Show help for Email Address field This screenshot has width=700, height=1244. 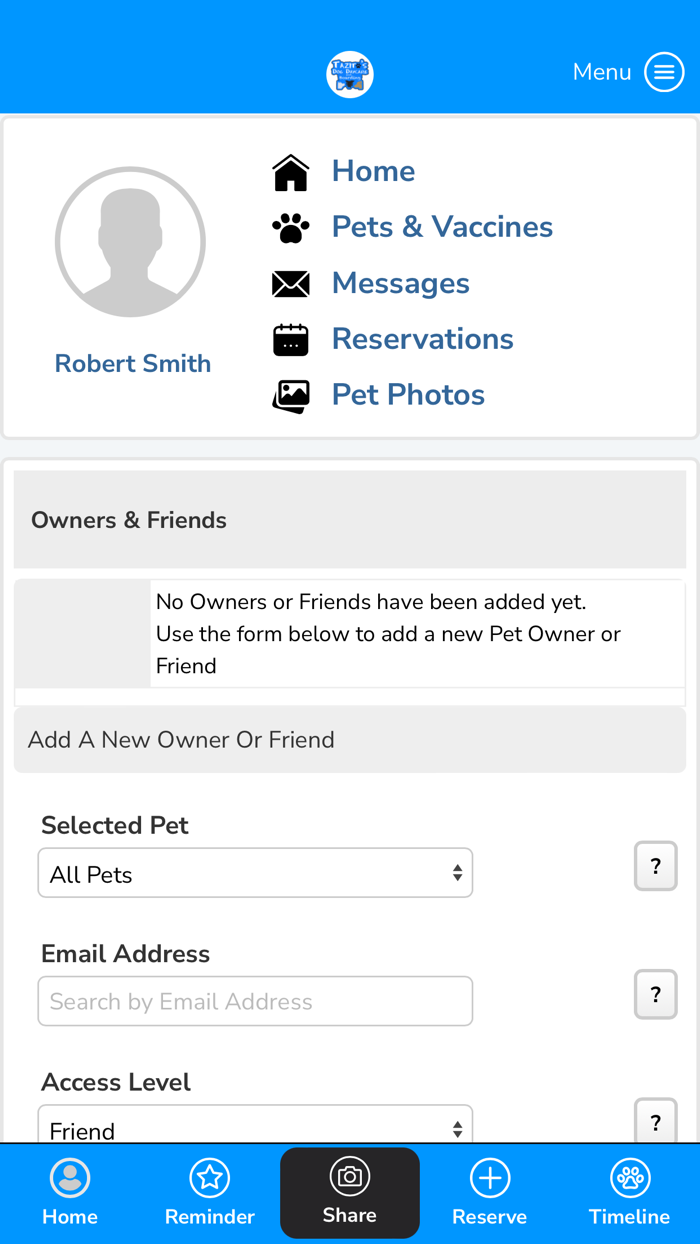coord(656,994)
